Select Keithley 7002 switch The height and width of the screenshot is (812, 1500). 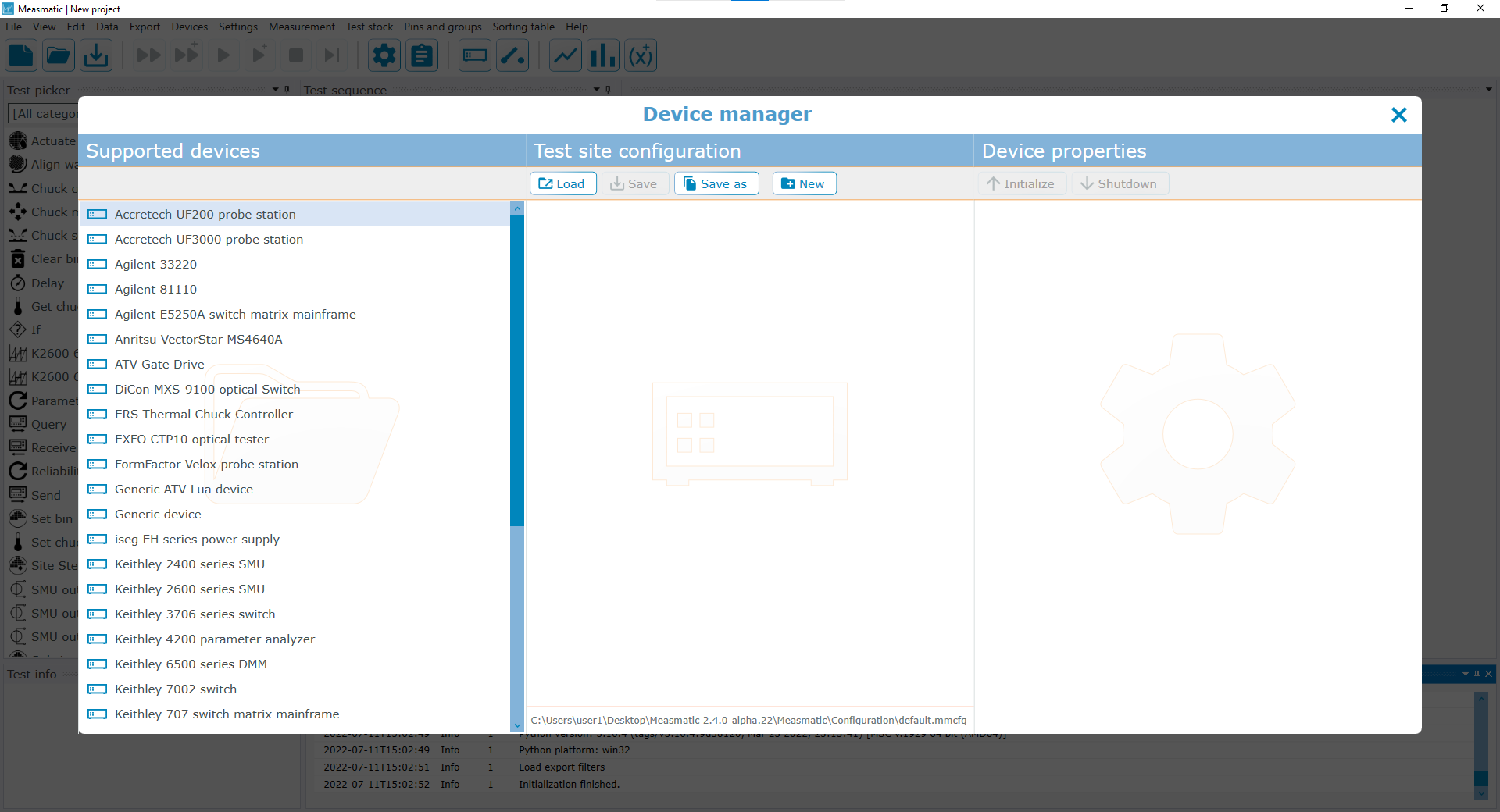click(x=295, y=689)
